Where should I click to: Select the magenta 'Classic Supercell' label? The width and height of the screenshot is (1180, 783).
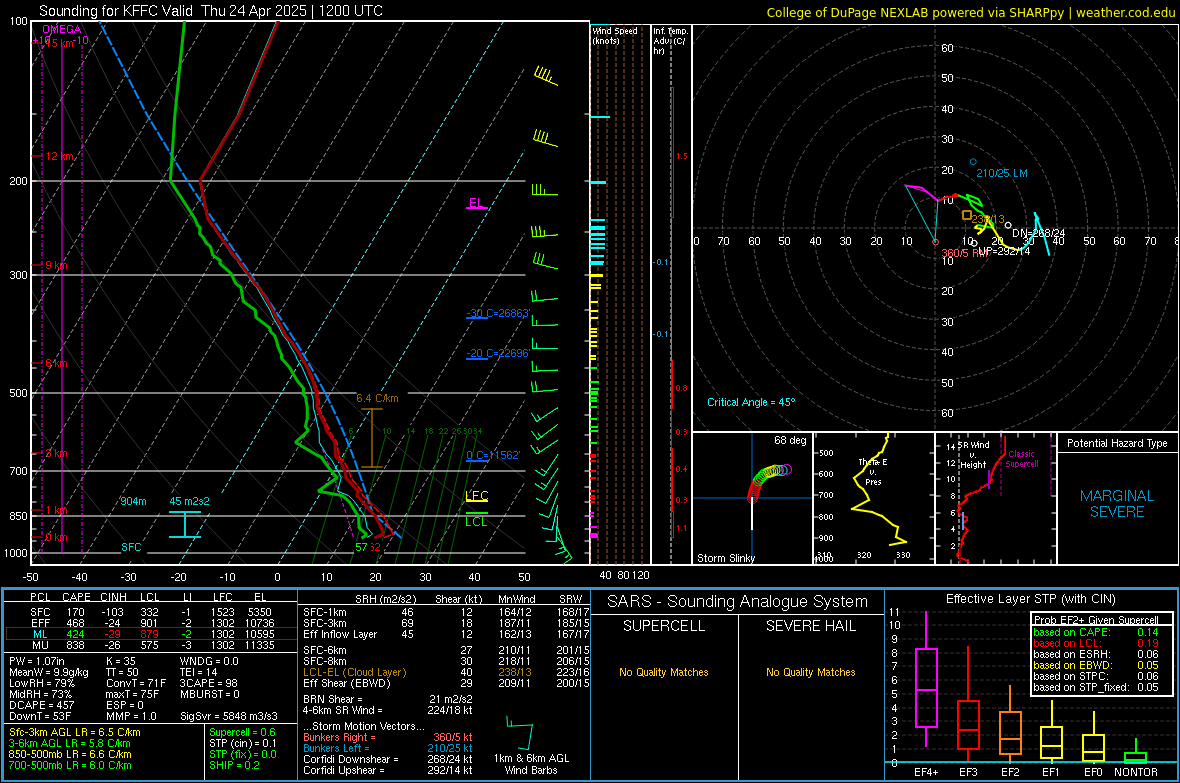point(1022,459)
